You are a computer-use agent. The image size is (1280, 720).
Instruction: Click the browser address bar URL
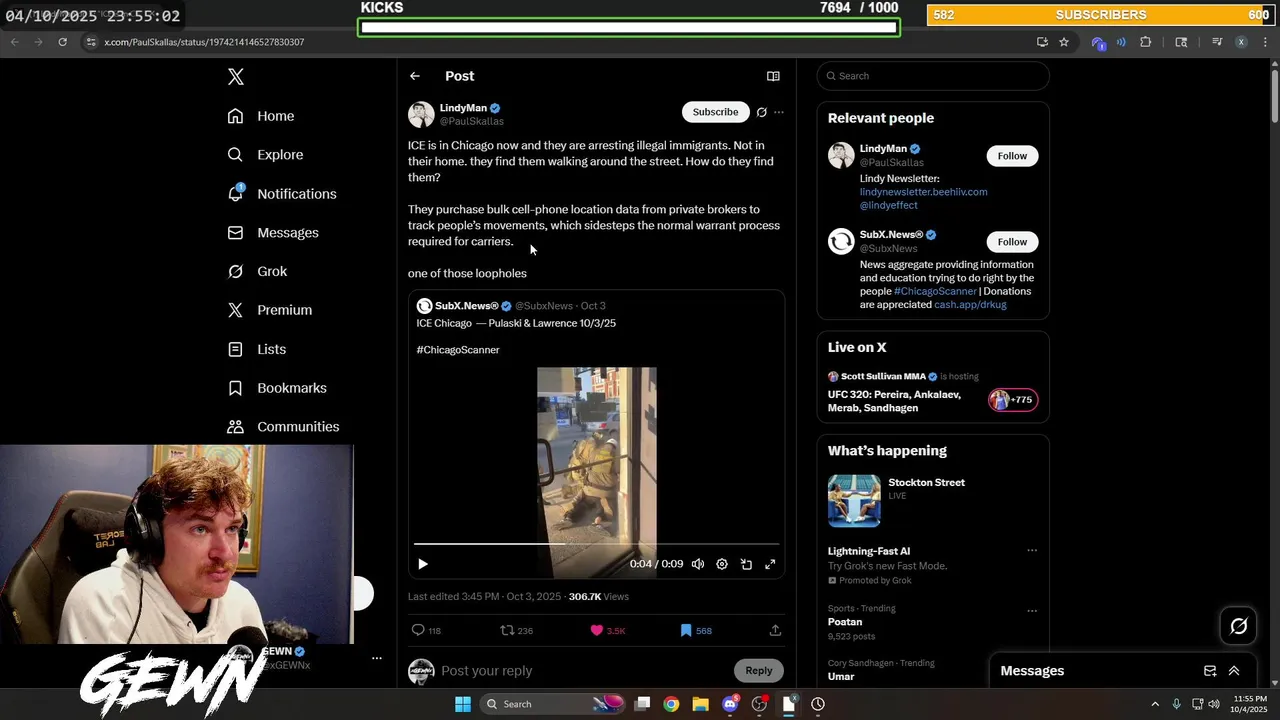point(204,42)
